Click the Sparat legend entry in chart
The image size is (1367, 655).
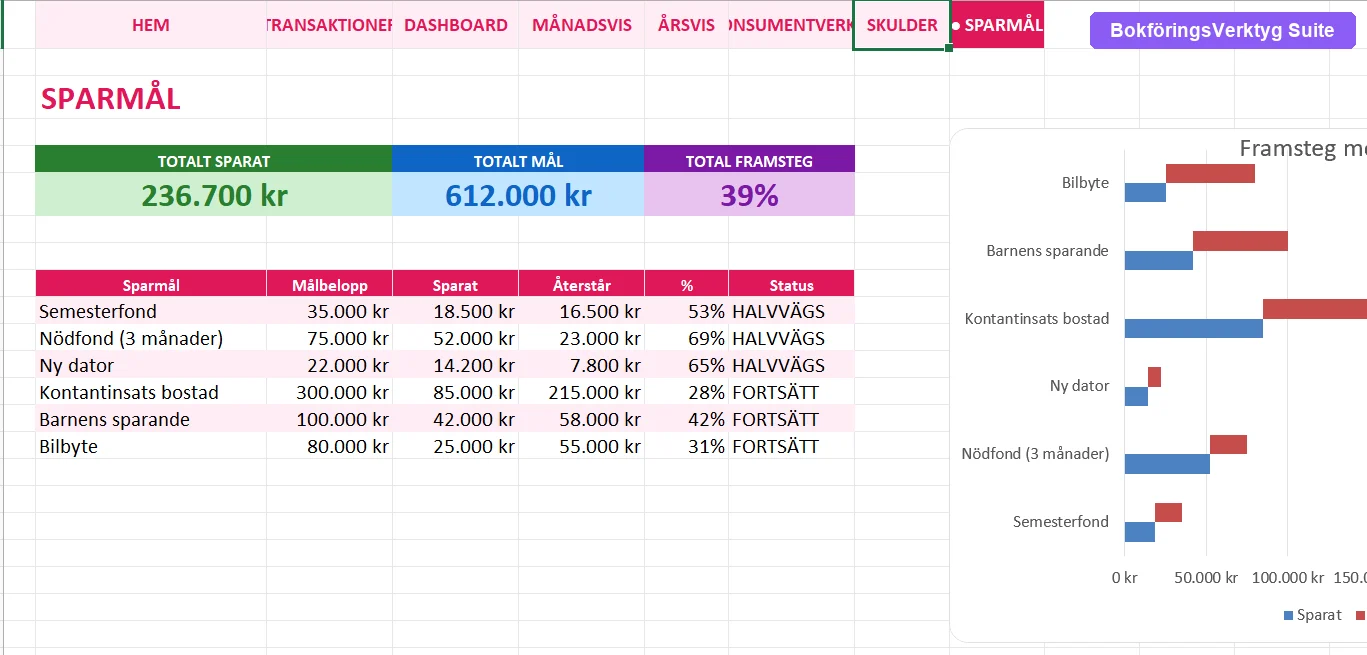click(1312, 615)
